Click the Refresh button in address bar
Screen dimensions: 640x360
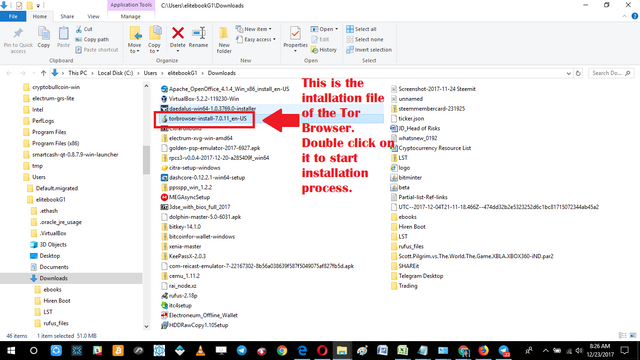[x=578, y=73]
